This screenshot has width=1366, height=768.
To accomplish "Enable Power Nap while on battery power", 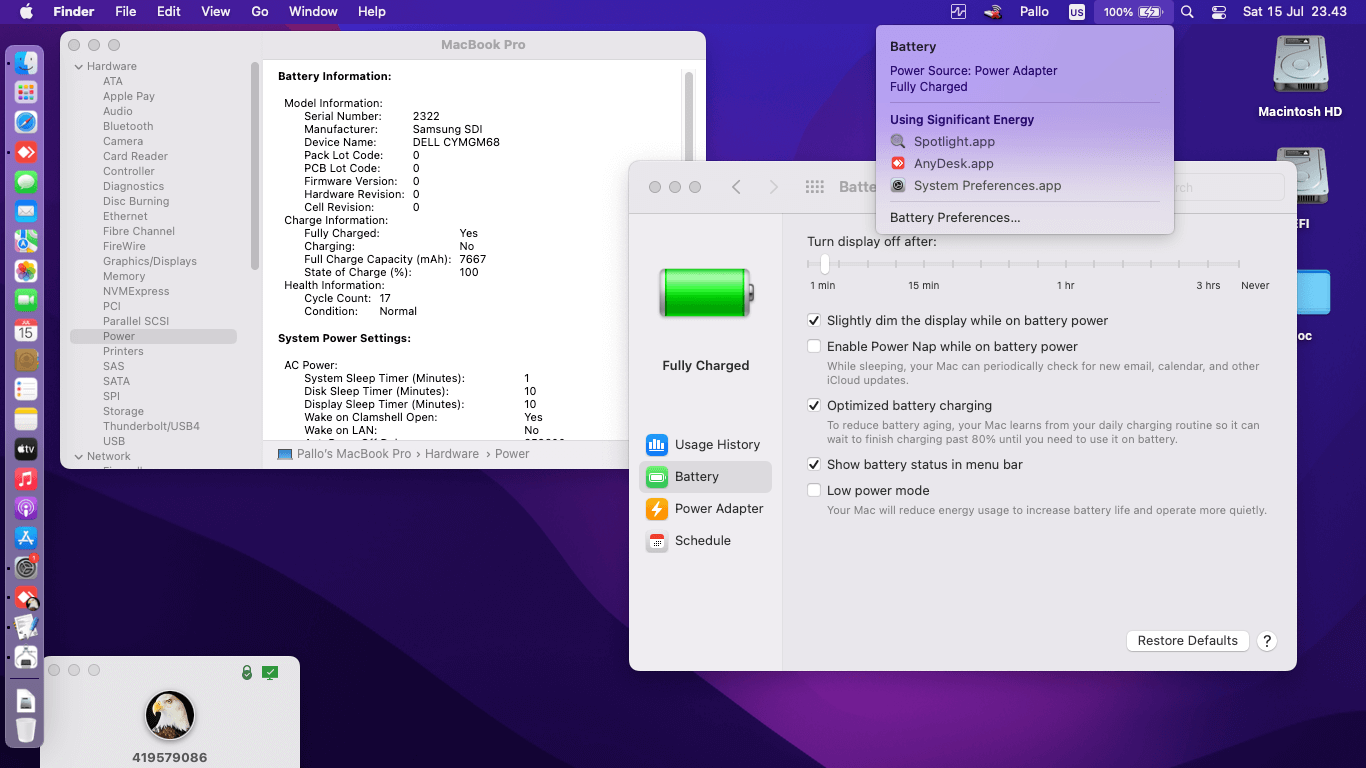I will pyautogui.click(x=815, y=347).
